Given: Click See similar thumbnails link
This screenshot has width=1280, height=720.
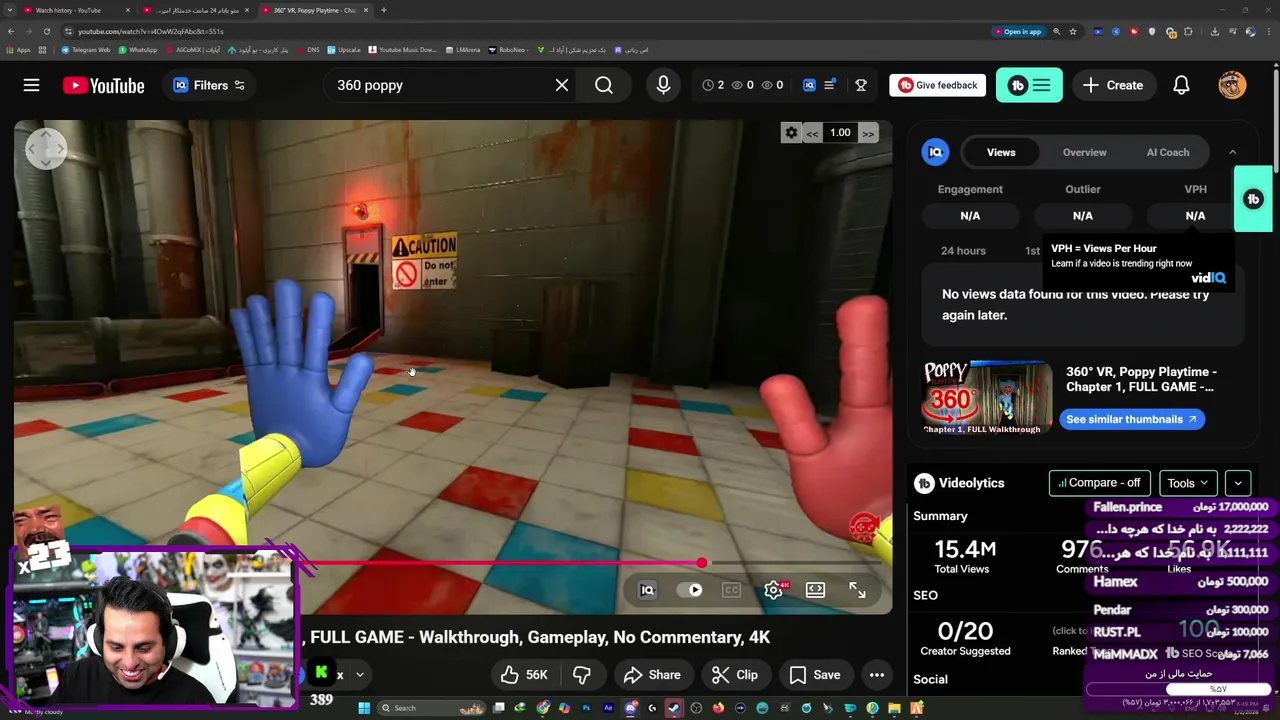Looking at the screenshot, I should 1131,419.
